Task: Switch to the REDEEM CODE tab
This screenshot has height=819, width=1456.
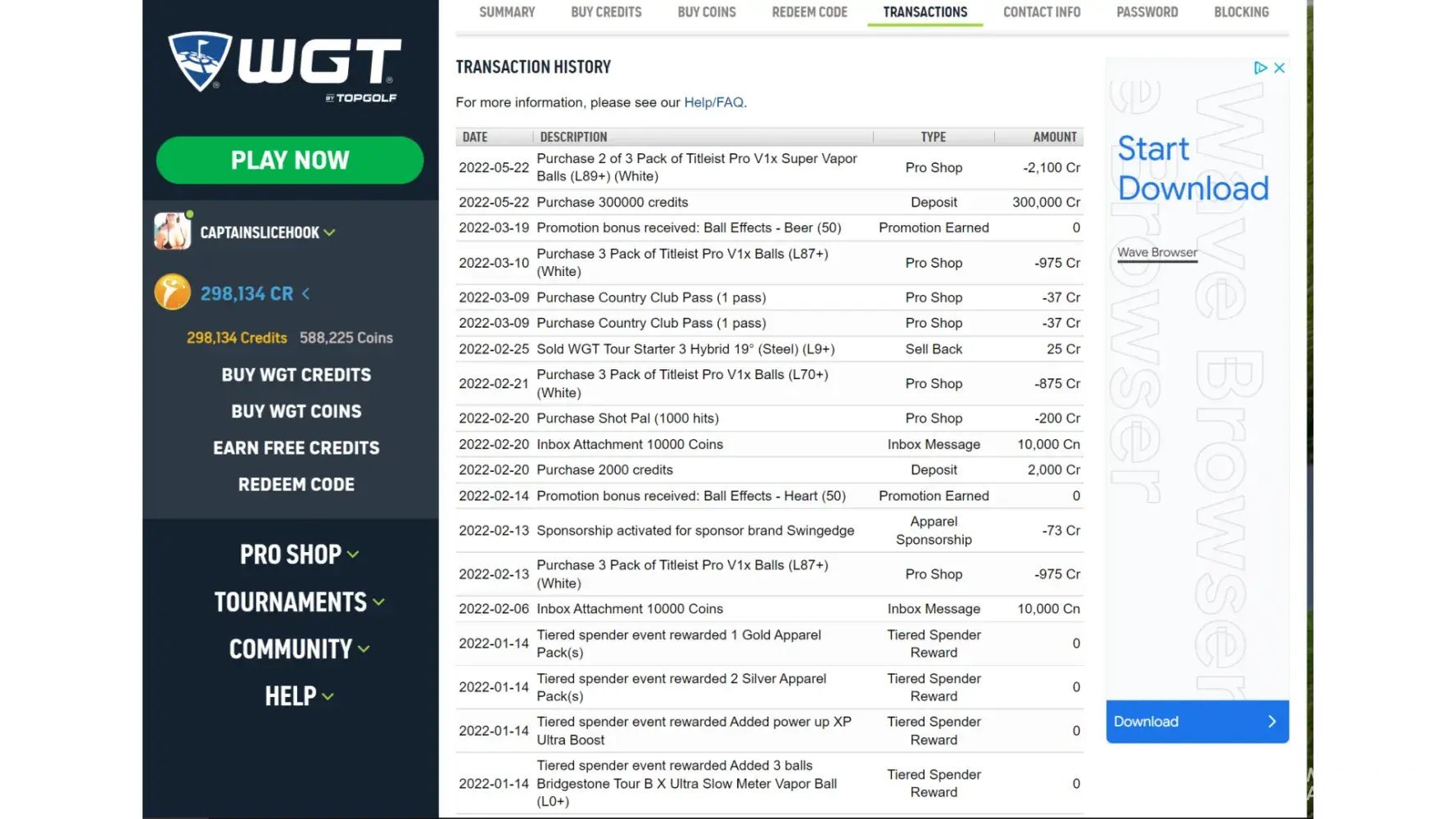Action: click(x=809, y=12)
